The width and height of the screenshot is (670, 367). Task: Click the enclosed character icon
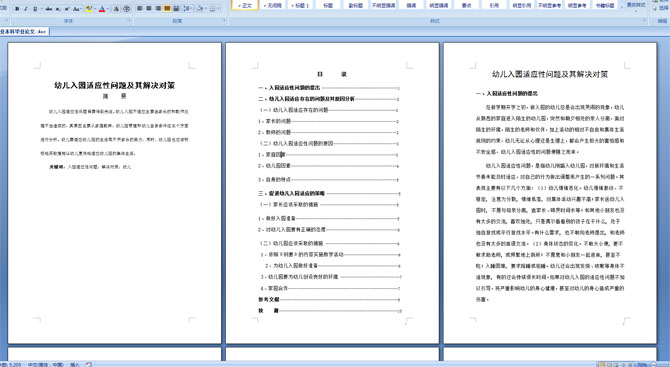[x=126, y=9]
